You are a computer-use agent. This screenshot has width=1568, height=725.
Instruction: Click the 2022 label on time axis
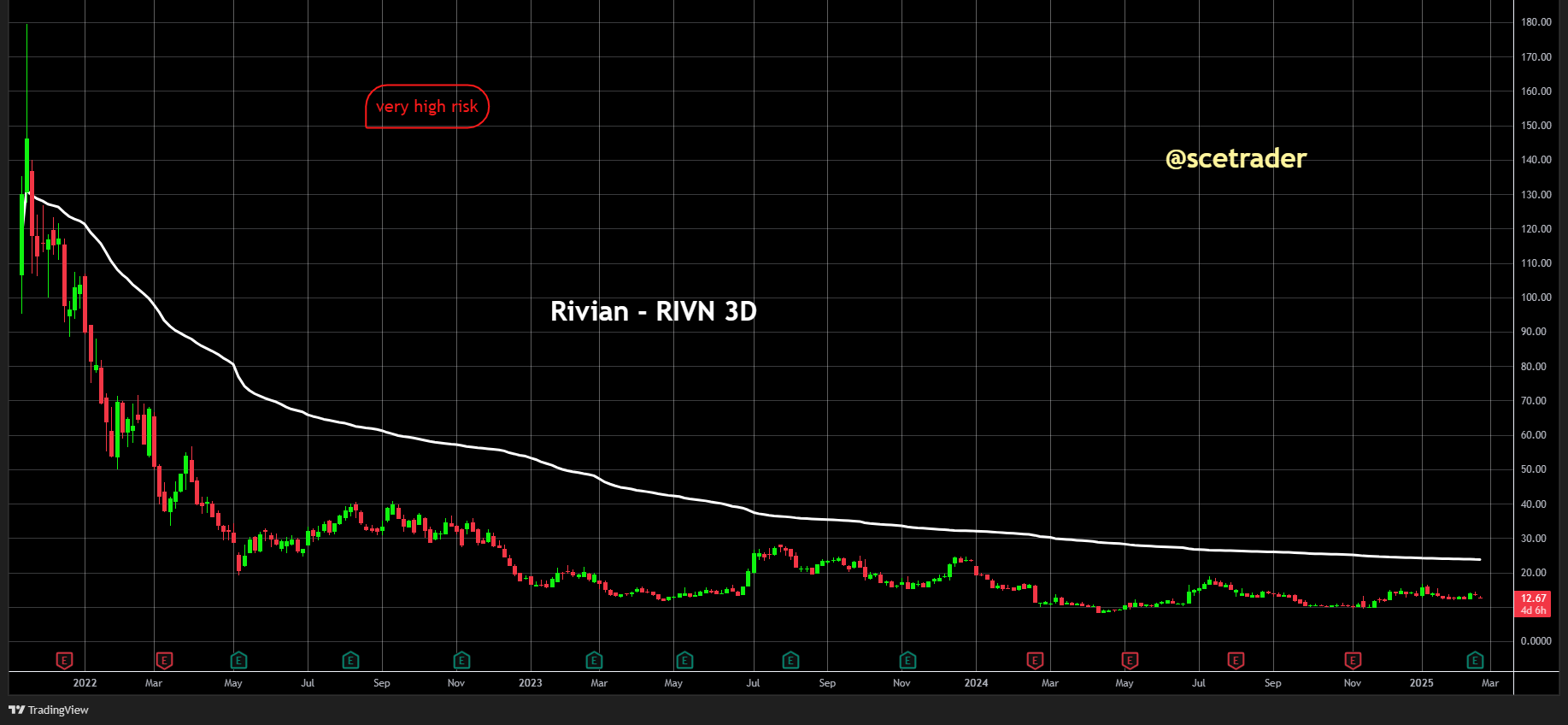[85, 683]
